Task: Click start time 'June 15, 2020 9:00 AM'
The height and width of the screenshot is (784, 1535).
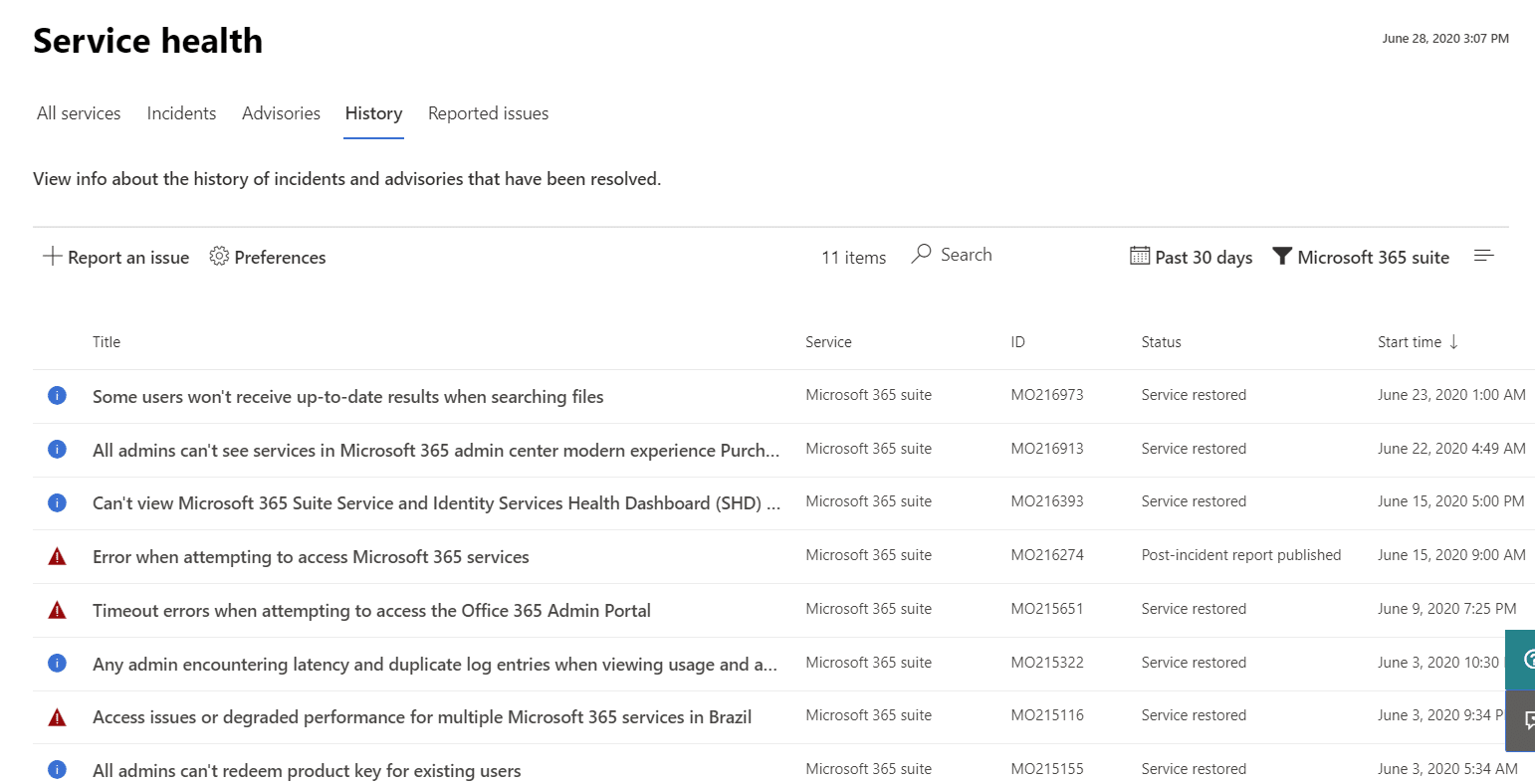Action: pos(1451,555)
